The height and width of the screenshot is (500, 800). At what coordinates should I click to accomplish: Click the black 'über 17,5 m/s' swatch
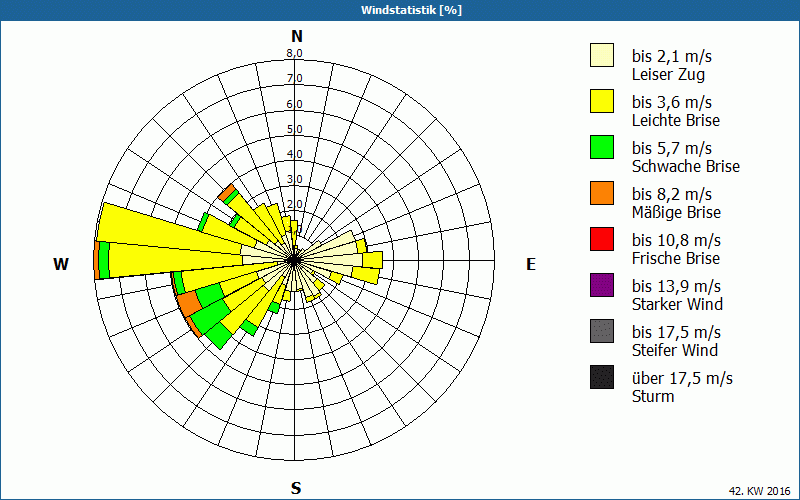pyautogui.click(x=602, y=377)
